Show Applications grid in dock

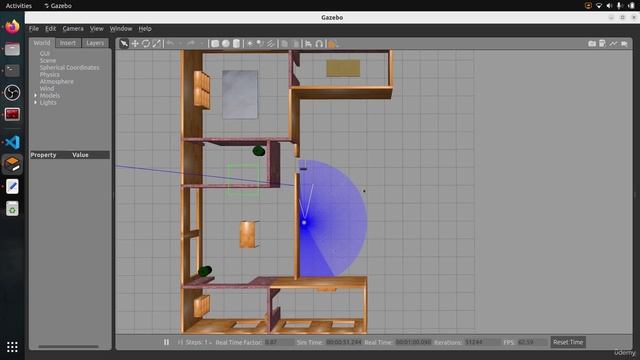pyautogui.click(x=12, y=347)
